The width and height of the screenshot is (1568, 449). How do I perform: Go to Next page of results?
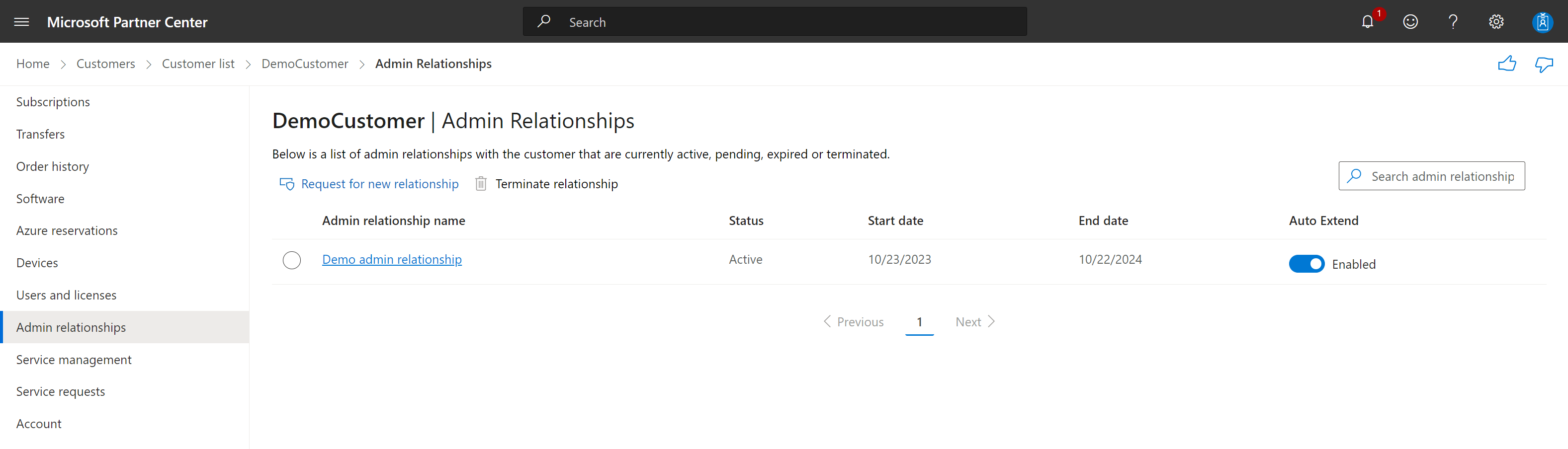pyautogui.click(x=974, y=322)
